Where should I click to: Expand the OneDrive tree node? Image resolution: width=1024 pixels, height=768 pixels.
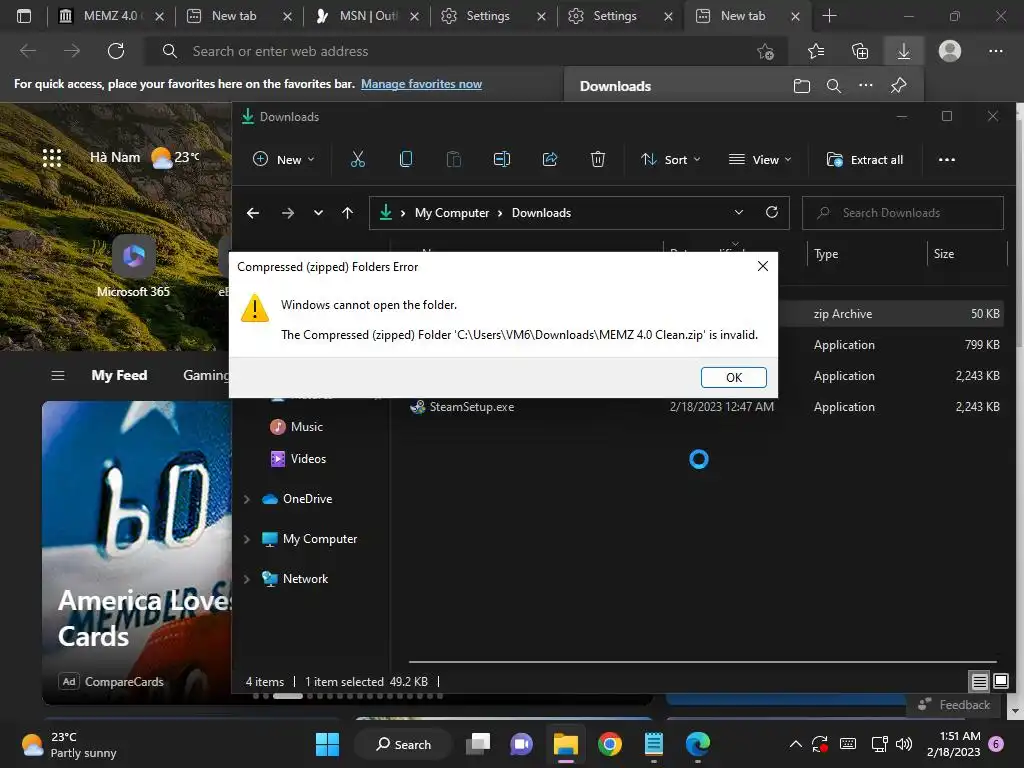pyautogui.click(x=247, y=499)
